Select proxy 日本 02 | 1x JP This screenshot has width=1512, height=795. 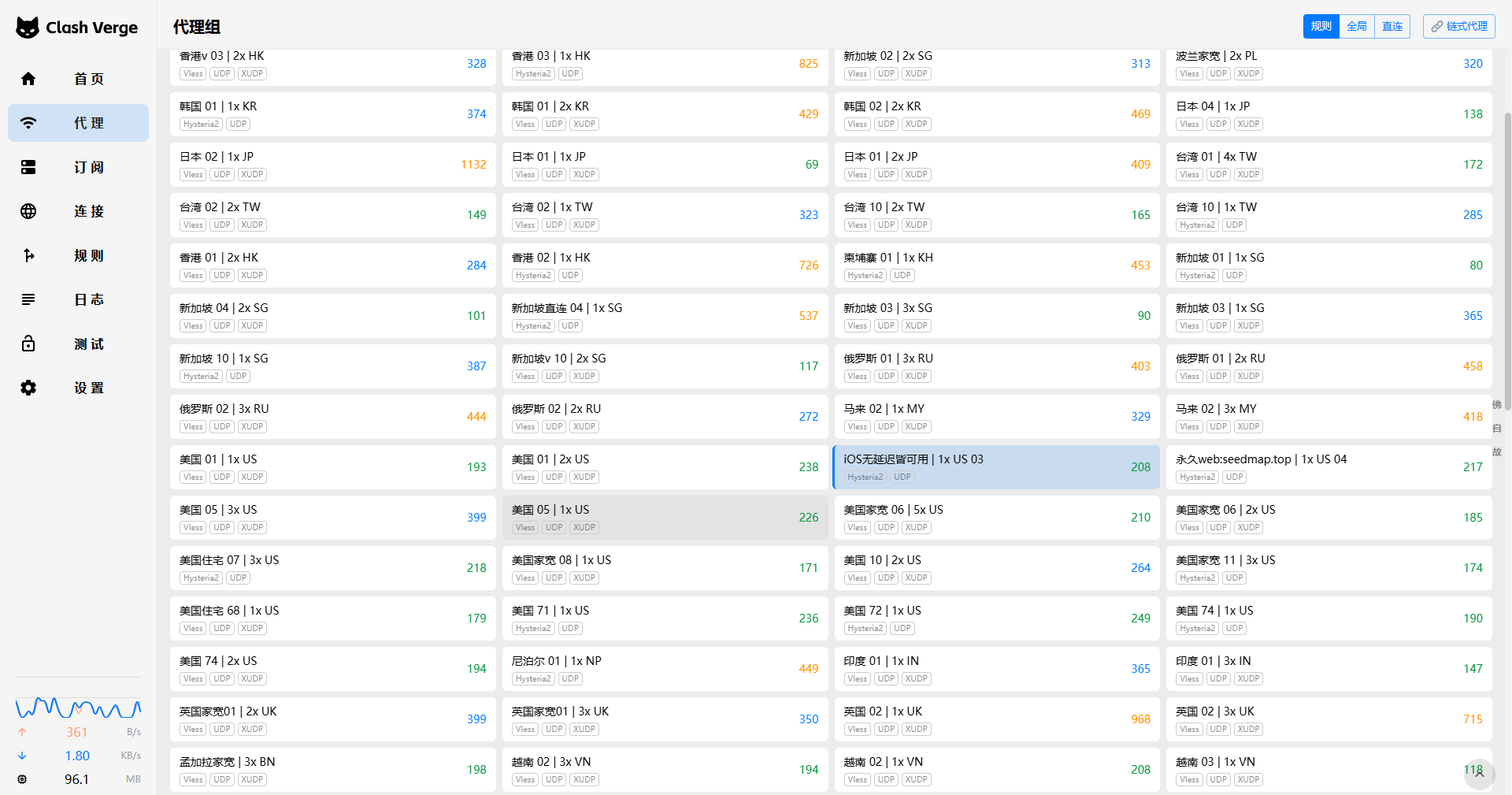point(332,165)
